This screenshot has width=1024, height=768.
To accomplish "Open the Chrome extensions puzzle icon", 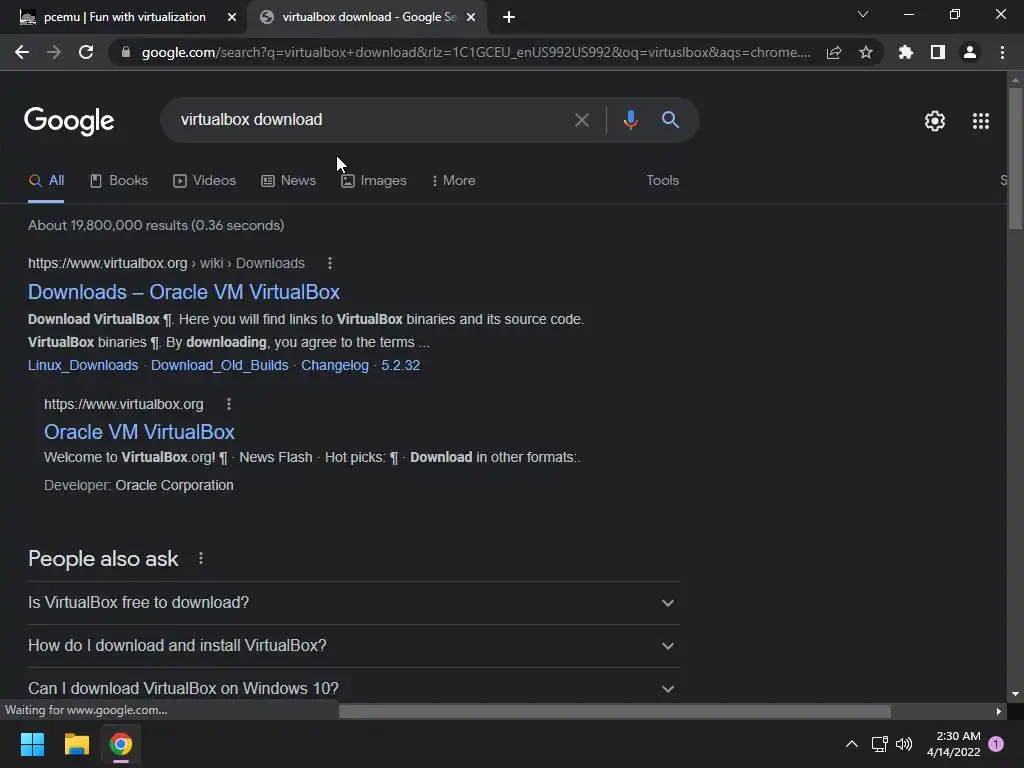I will coord(906,52).
